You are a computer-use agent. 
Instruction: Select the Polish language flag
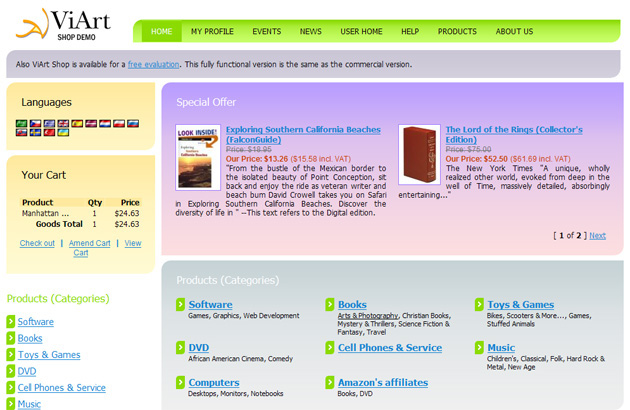[x=119, y=123]
